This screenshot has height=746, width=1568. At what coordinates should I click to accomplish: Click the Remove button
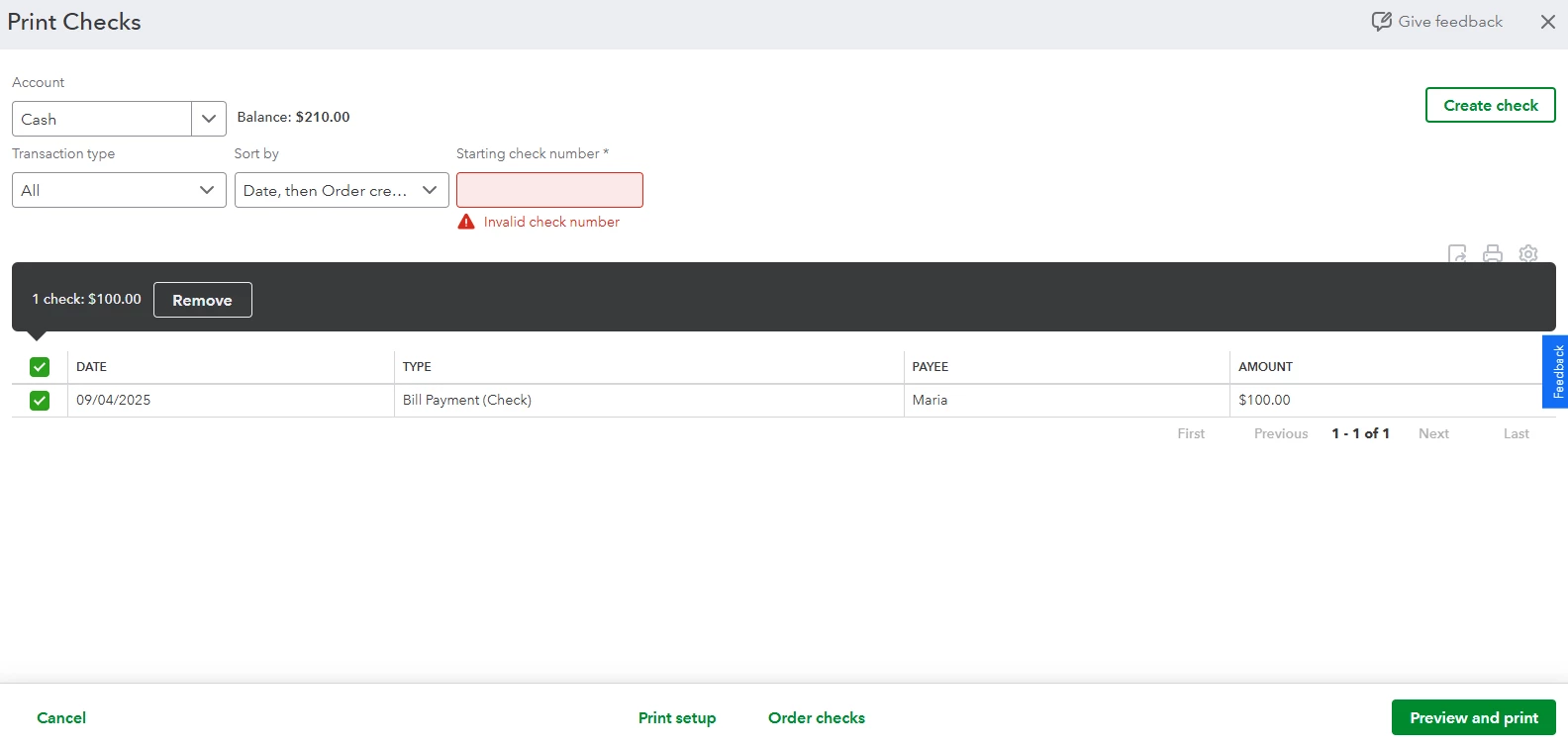tap(203, 300)
